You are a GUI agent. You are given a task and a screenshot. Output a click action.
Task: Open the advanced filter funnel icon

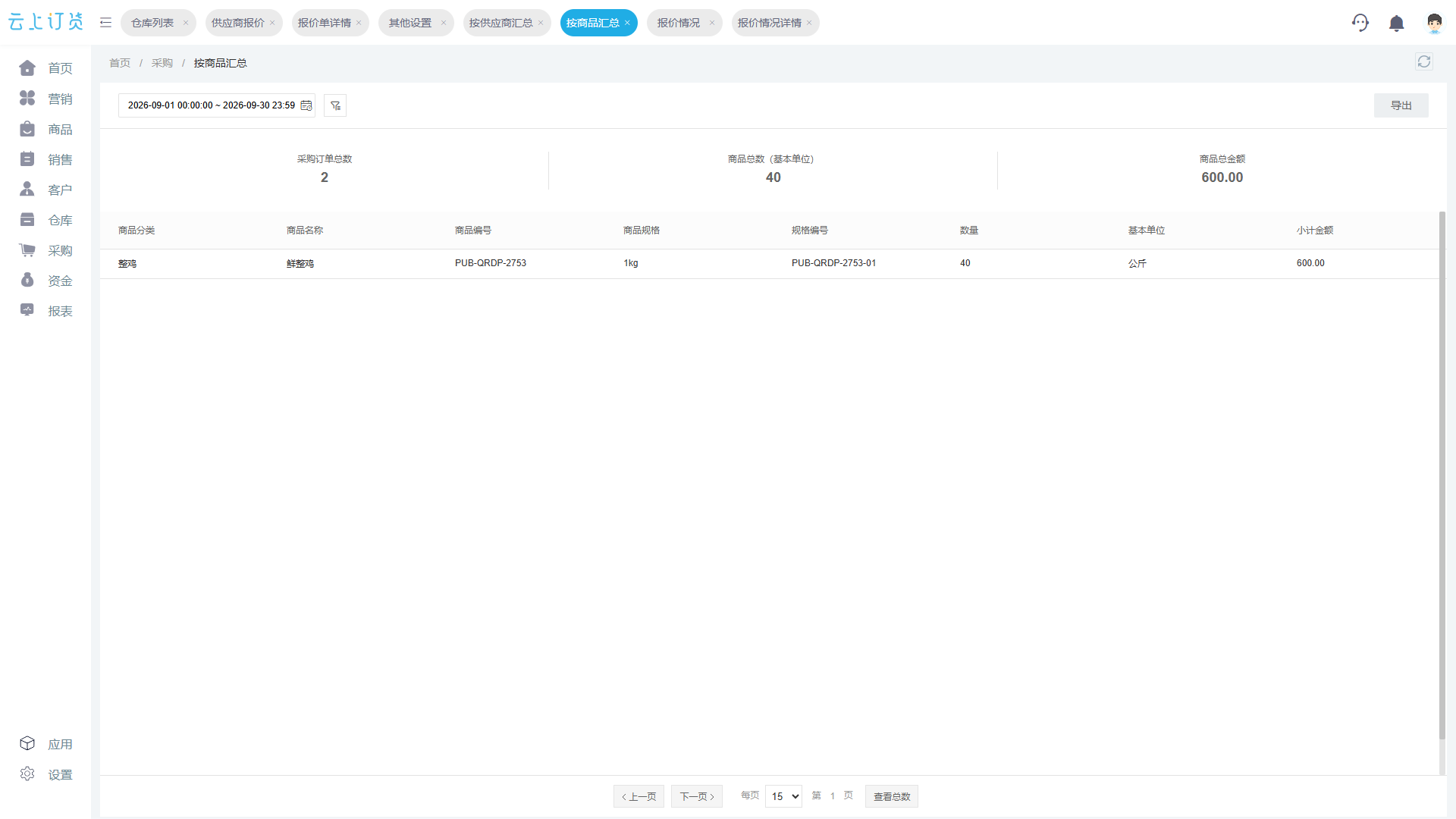pos(335,105)
